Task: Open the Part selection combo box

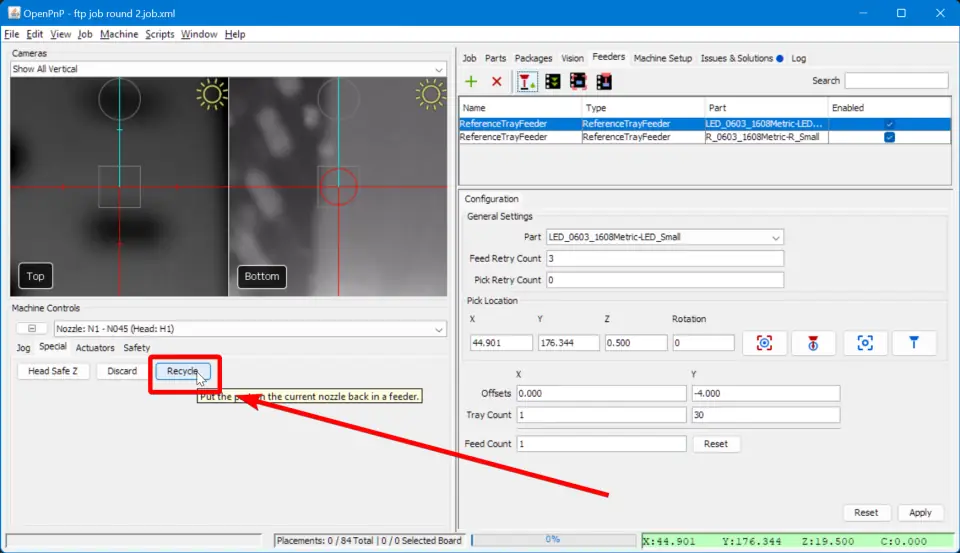Action: [664, 237]
